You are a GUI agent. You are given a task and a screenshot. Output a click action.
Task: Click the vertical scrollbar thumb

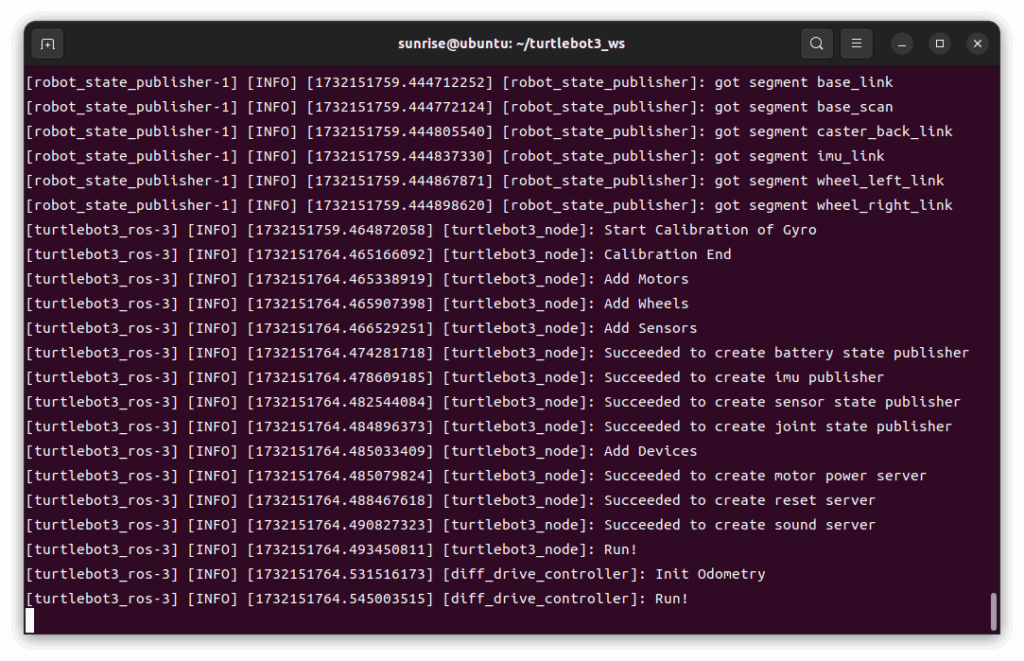[993, 612]
